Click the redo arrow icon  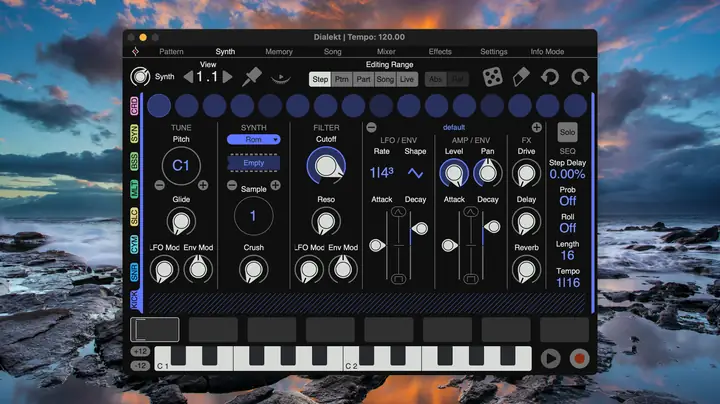click(x=580, y=77)
